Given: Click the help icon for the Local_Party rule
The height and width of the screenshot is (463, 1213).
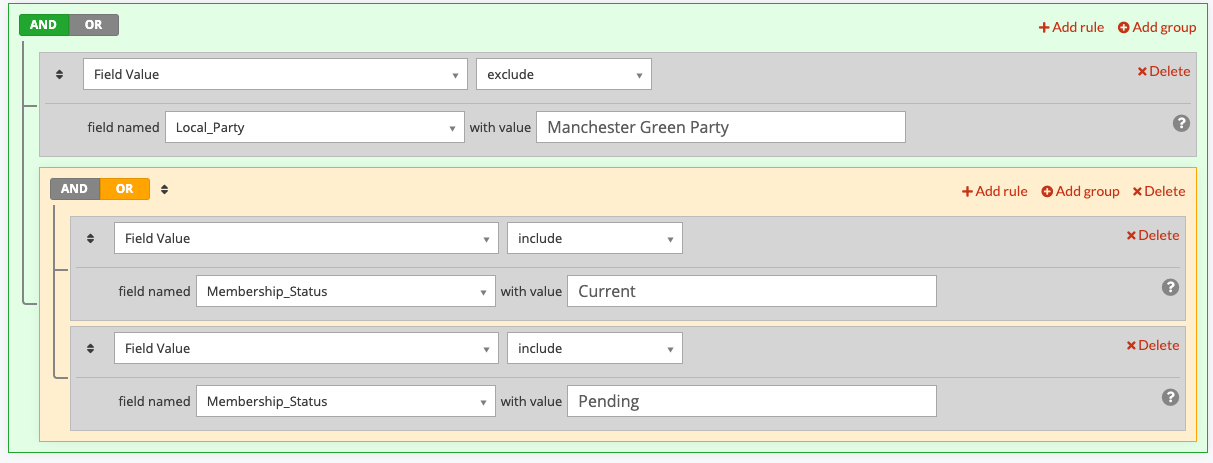Looking at the screenshot, I should click(1180, 123).
